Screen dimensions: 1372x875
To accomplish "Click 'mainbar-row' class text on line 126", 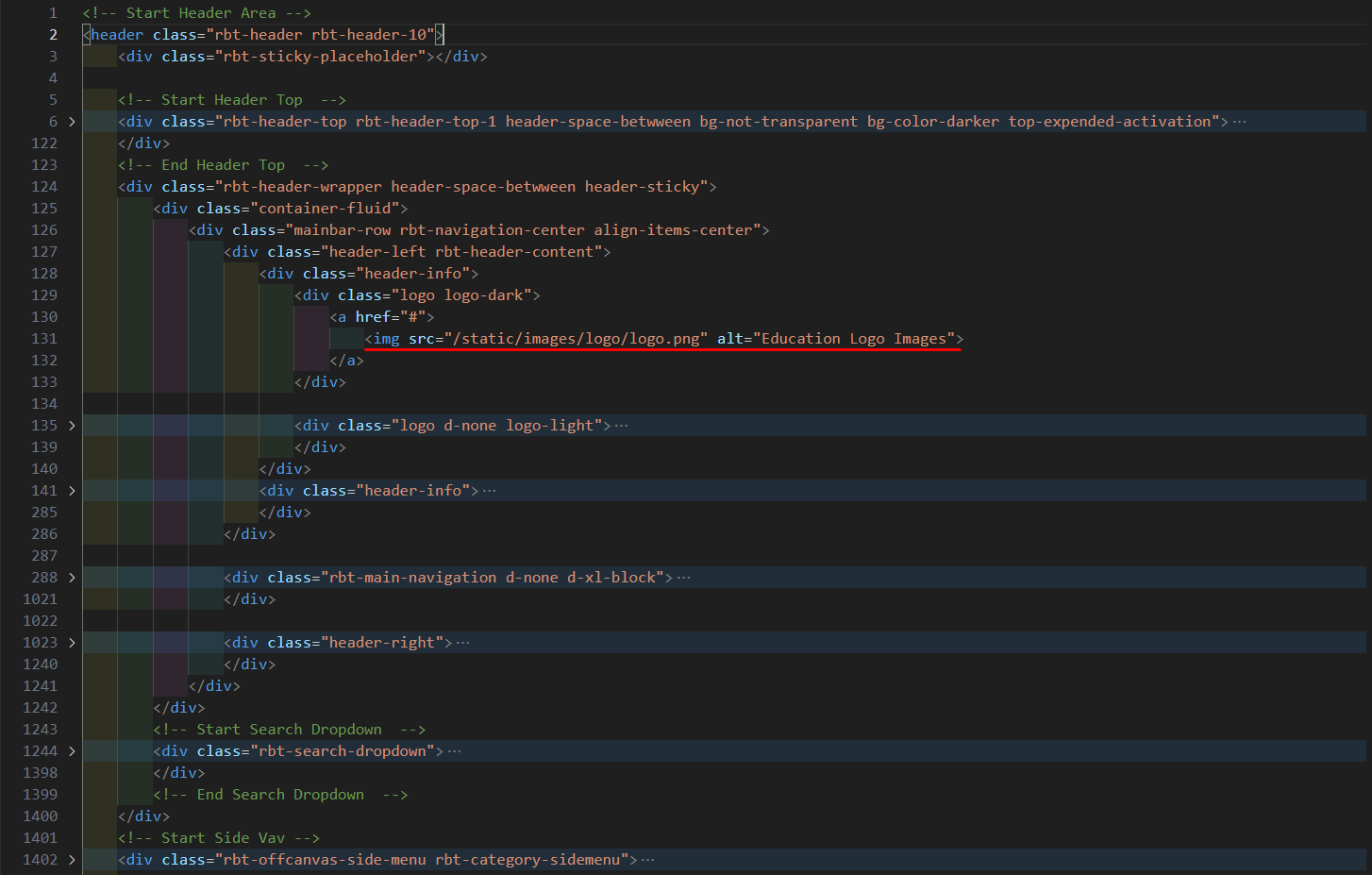I will 342,230.
